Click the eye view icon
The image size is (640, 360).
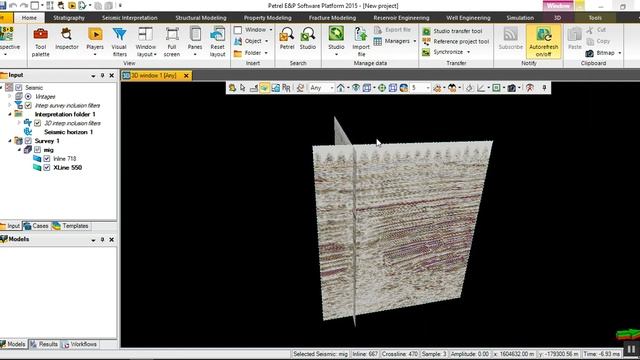[356, 88]
